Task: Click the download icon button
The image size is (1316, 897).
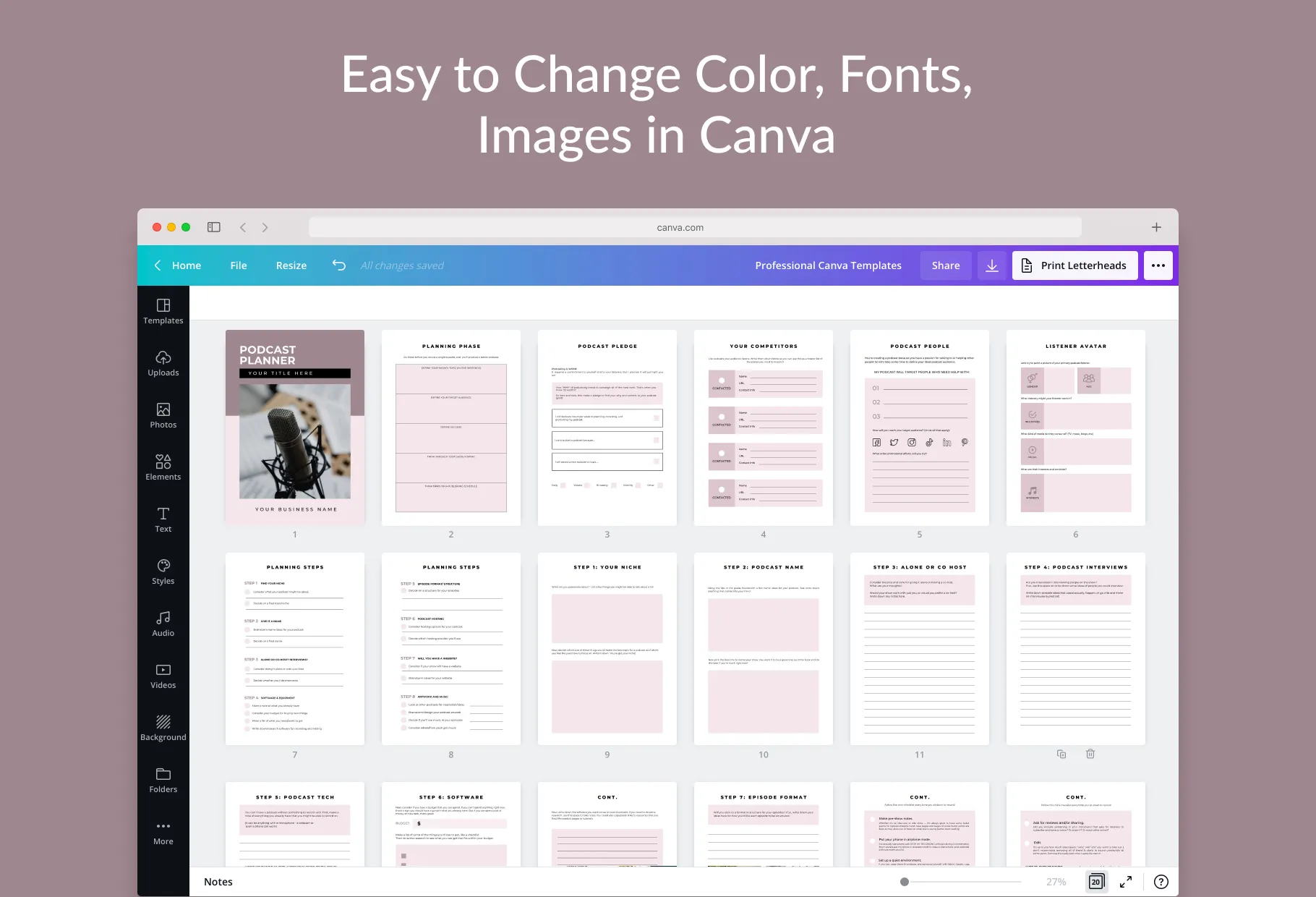Action: click(x=992, y=265)
